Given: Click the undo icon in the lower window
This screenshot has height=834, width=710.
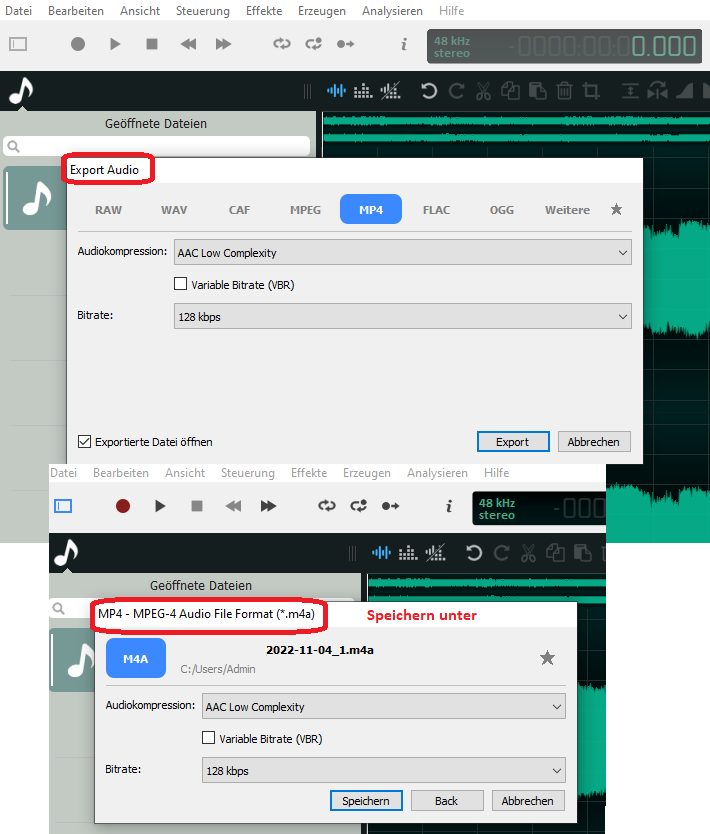Looking at the screenshot, I should coord(473,553).
